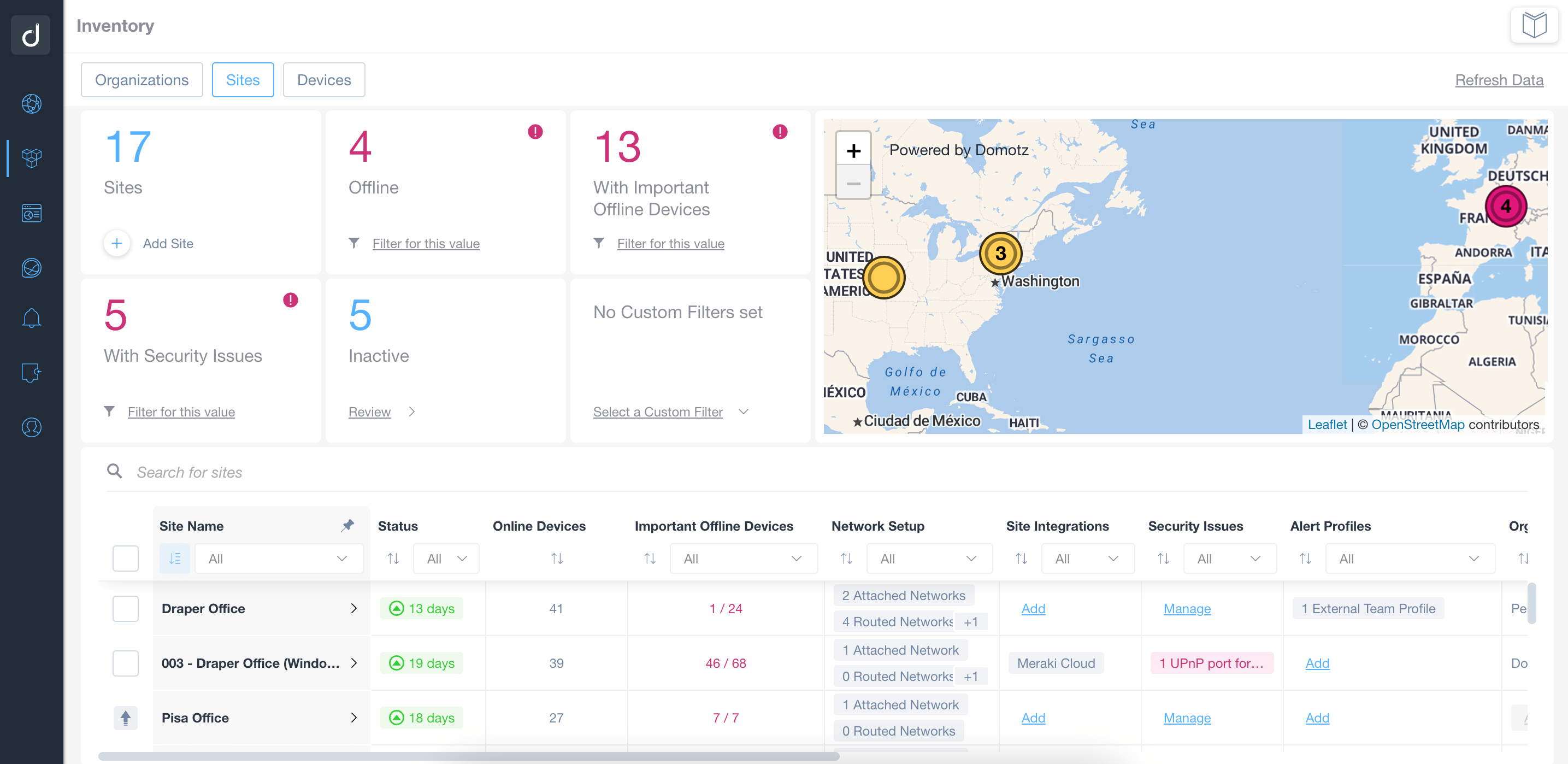Open the Status All filter dropdown
The width and height of the screenshot is (1568, 764).
446,558
